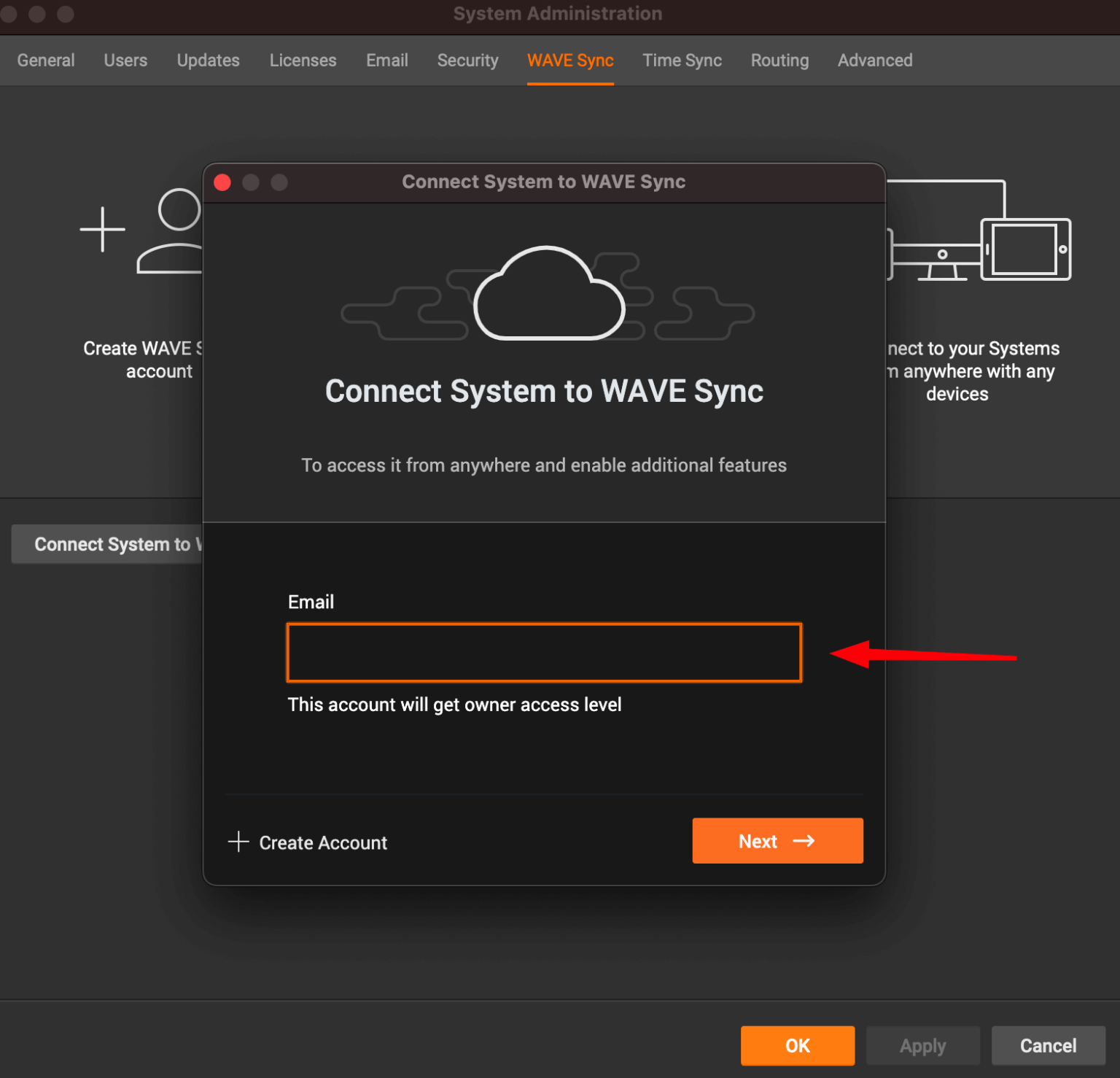
Task: Click the plus icon beside Create Account
Action: (238, 842)
